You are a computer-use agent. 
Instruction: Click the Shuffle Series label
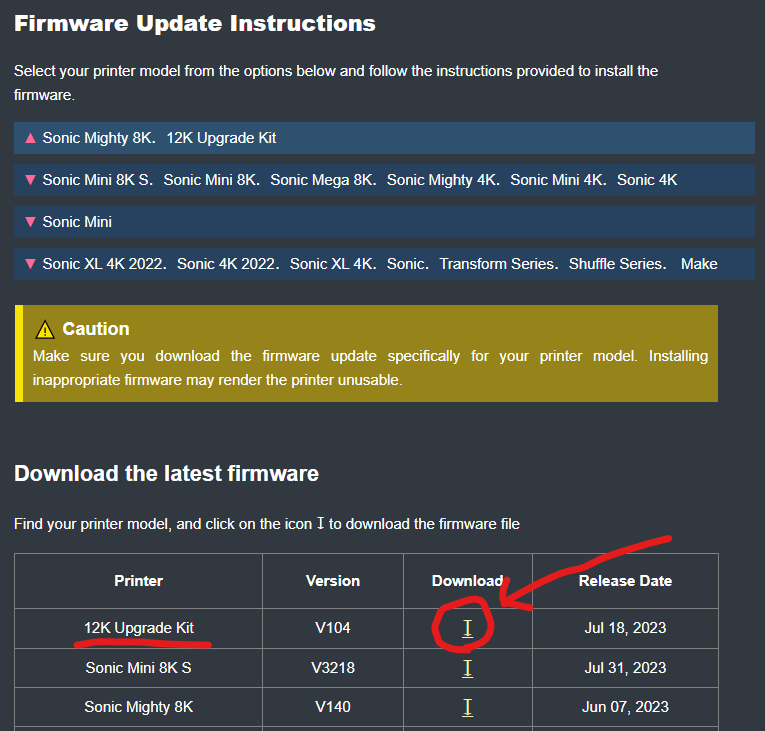[x=617, y=264]
